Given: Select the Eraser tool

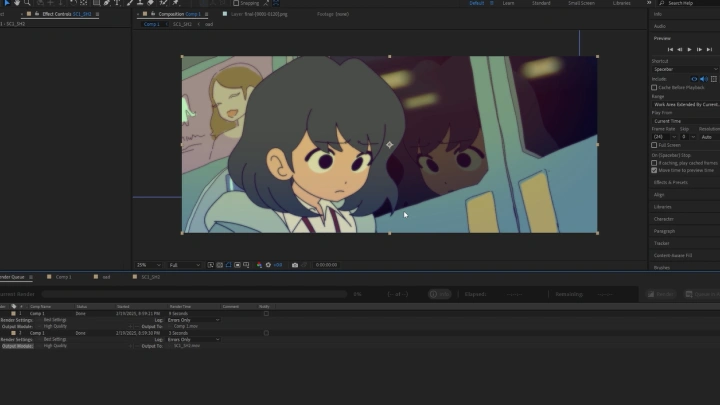Looking at the screenshot, I should coord(150,2).
